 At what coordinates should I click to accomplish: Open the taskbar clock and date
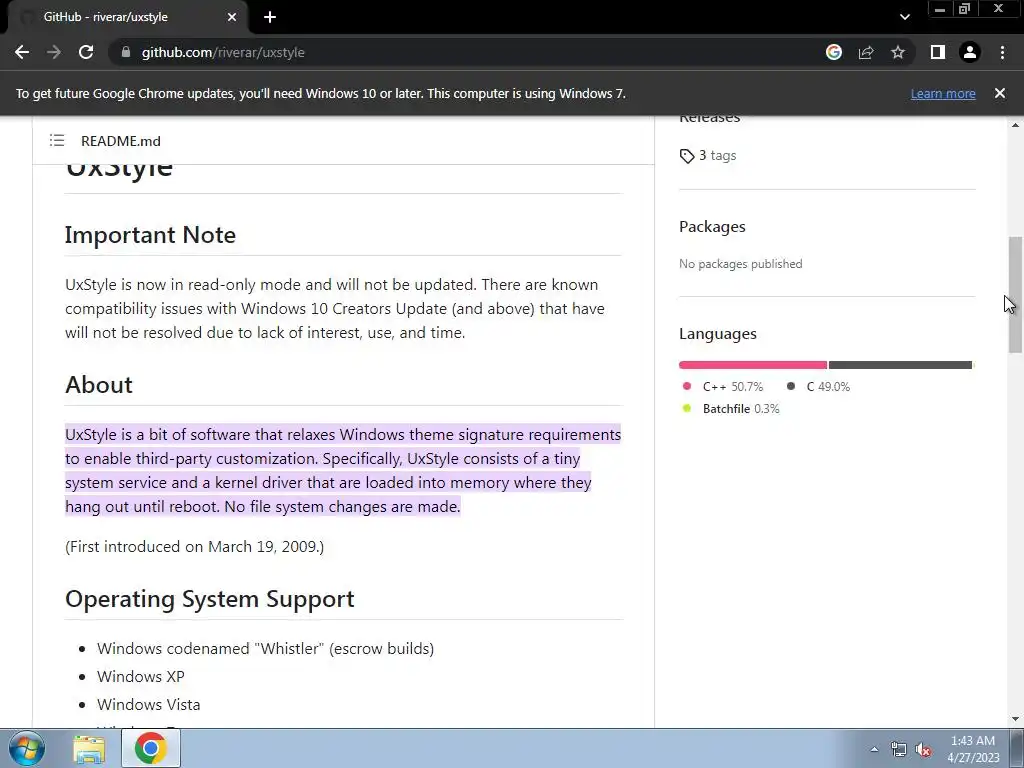(973, 749)
